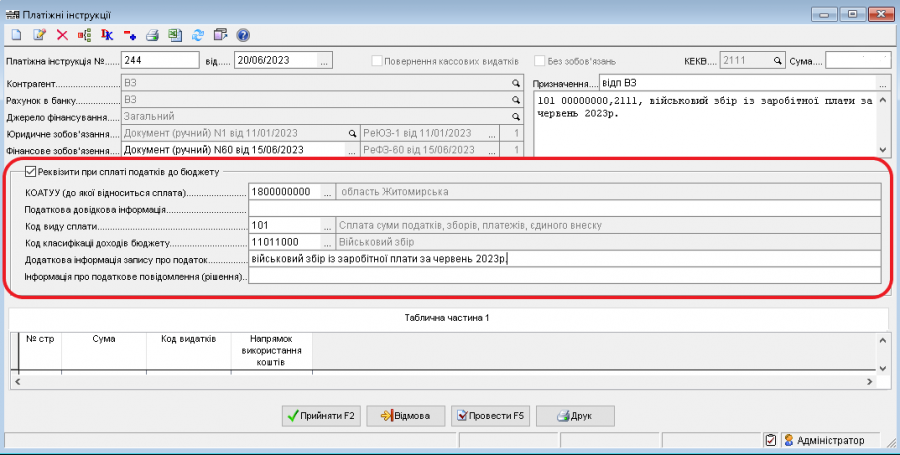The height and width of the screenshot is (455, 900).
Task: Click the Провести F5 button
Action: pyautogui.click(x=491, y=415)
